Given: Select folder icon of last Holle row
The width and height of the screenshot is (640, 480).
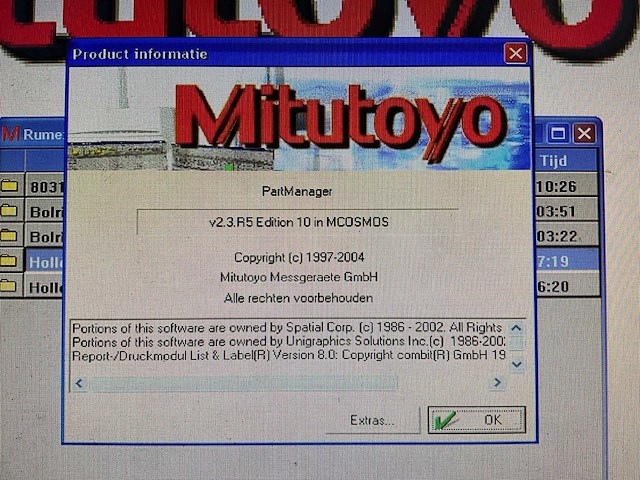Looking at the screenshot, I should pyautogui.click(x=10, y=286).
